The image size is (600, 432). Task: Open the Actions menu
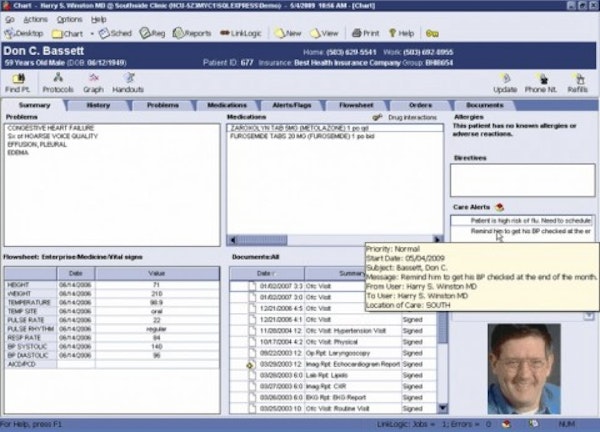[x=35, y=19]
